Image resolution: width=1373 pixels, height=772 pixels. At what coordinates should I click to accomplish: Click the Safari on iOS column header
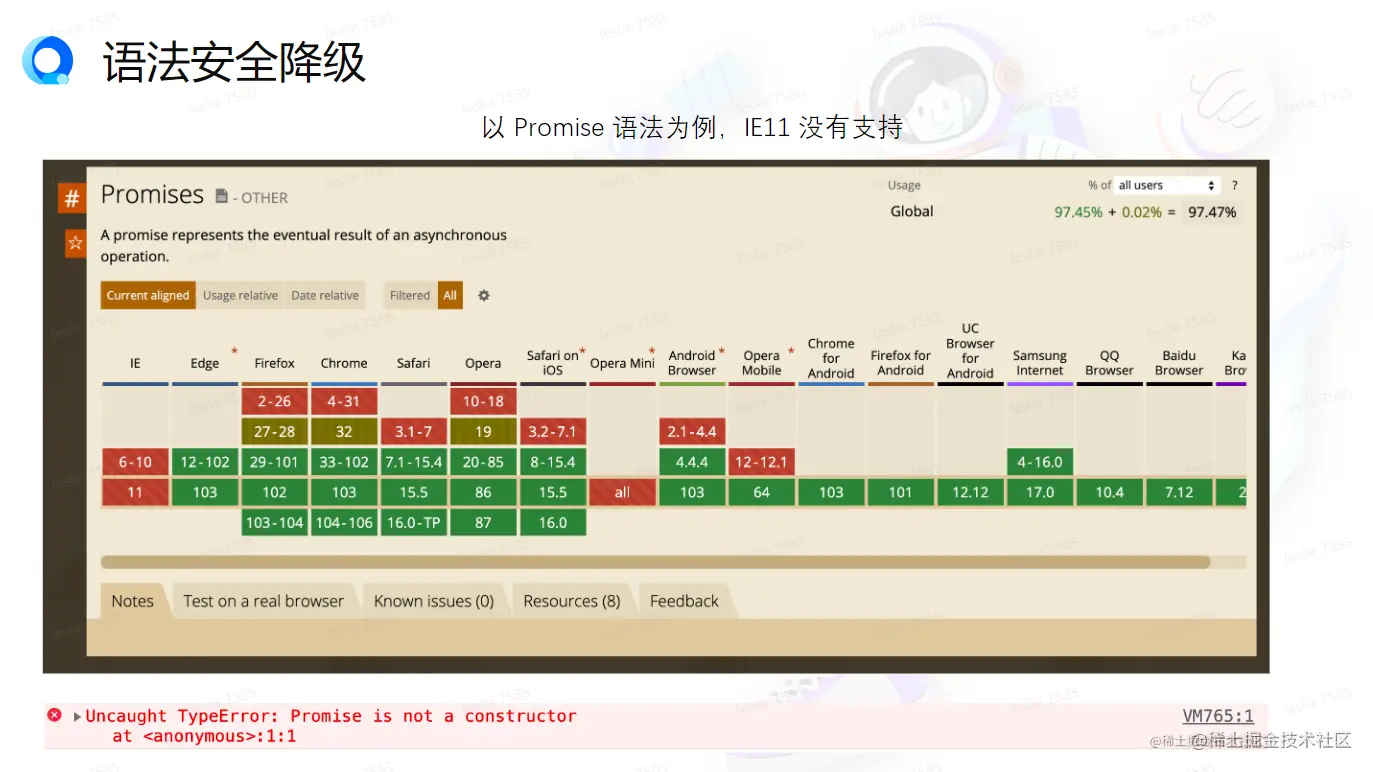[553, 363]
